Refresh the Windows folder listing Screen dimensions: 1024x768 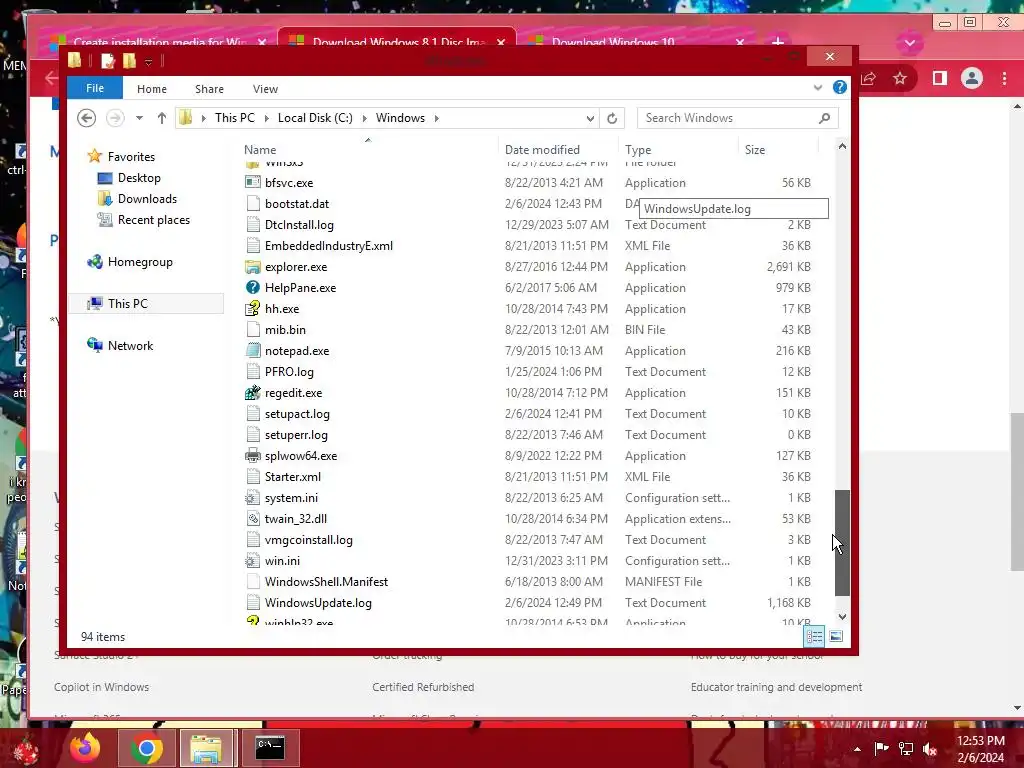(x=612, y=118)
